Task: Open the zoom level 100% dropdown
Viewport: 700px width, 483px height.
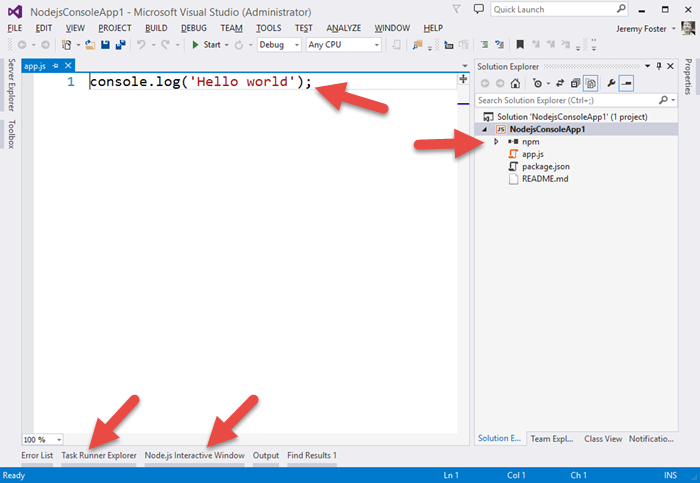Action: [42, 439]
